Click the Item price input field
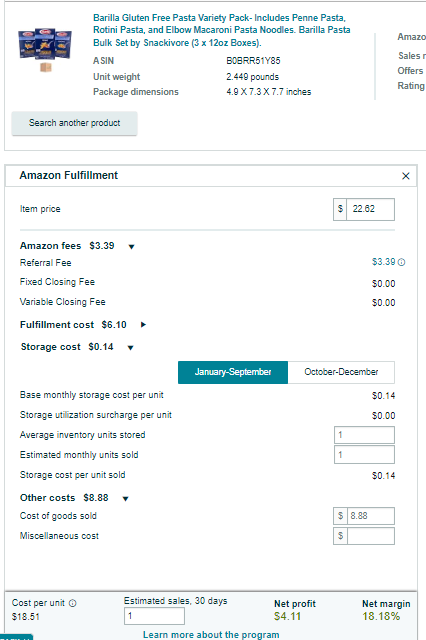Image resolution: width=426 pixels, height=640 pixels. tap(370, 209)
